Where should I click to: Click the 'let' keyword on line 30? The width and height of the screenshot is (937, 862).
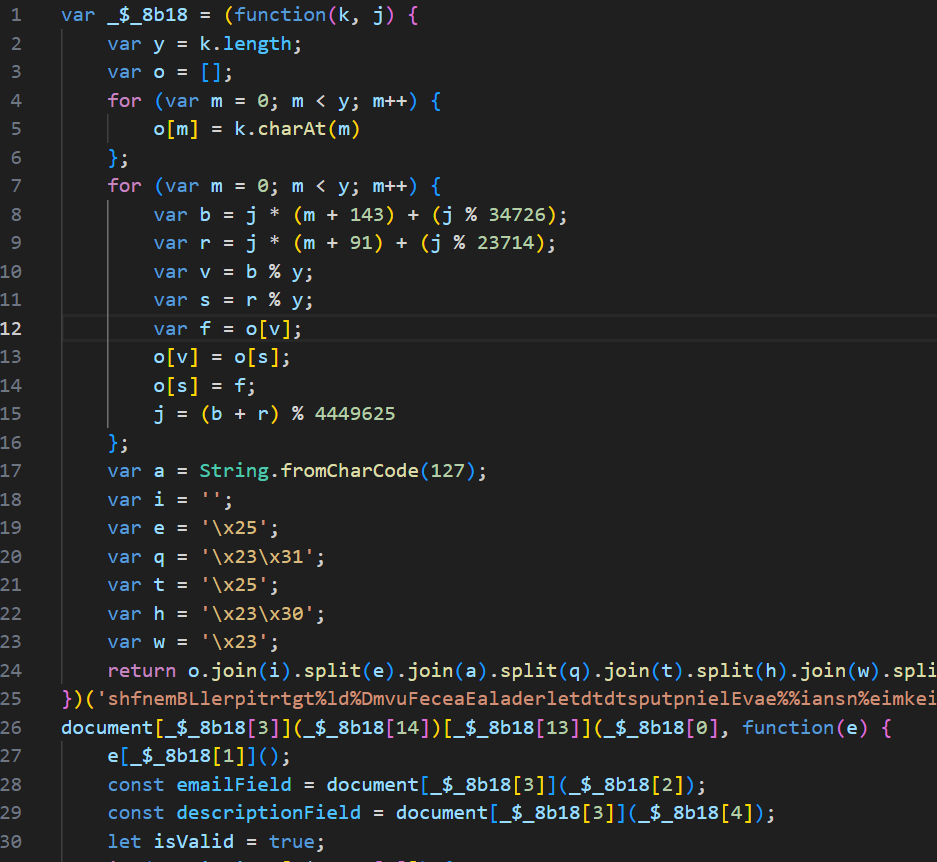(x=124, y=842)
